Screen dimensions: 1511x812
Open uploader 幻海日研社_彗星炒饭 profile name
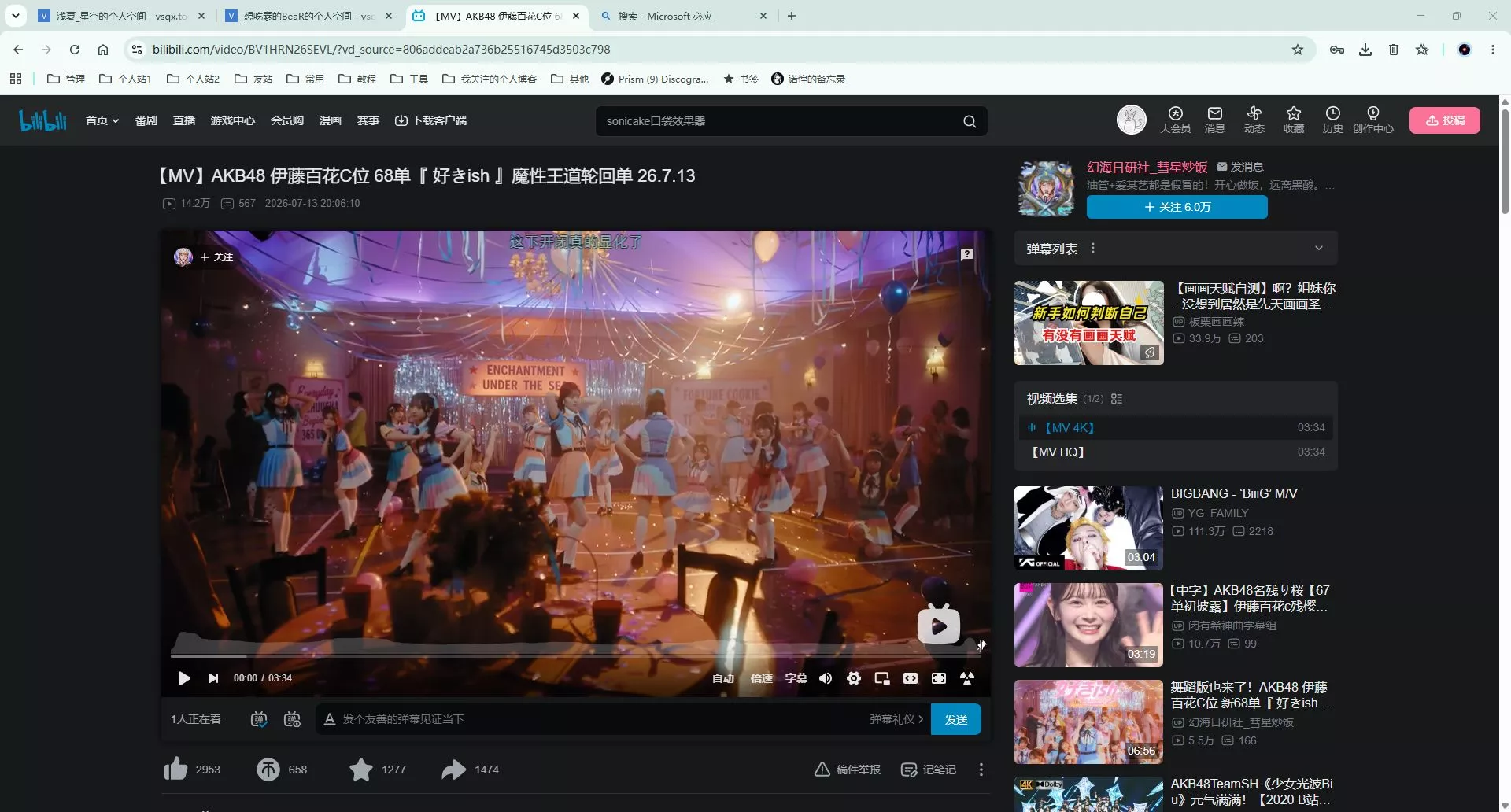pyautogui.click(x=1147, y=167)
